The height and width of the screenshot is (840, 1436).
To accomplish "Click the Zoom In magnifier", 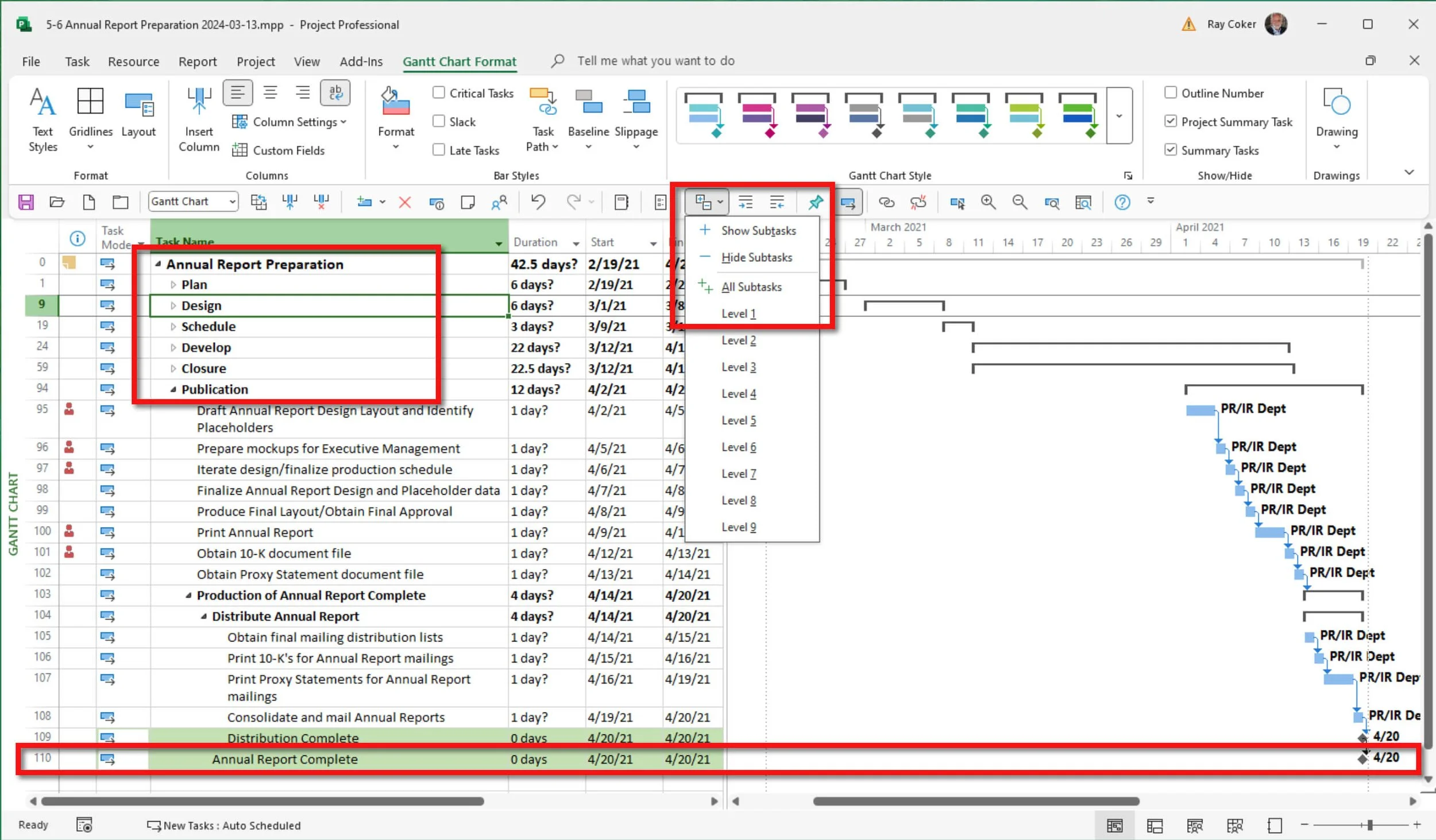I will tap(988, 202).
